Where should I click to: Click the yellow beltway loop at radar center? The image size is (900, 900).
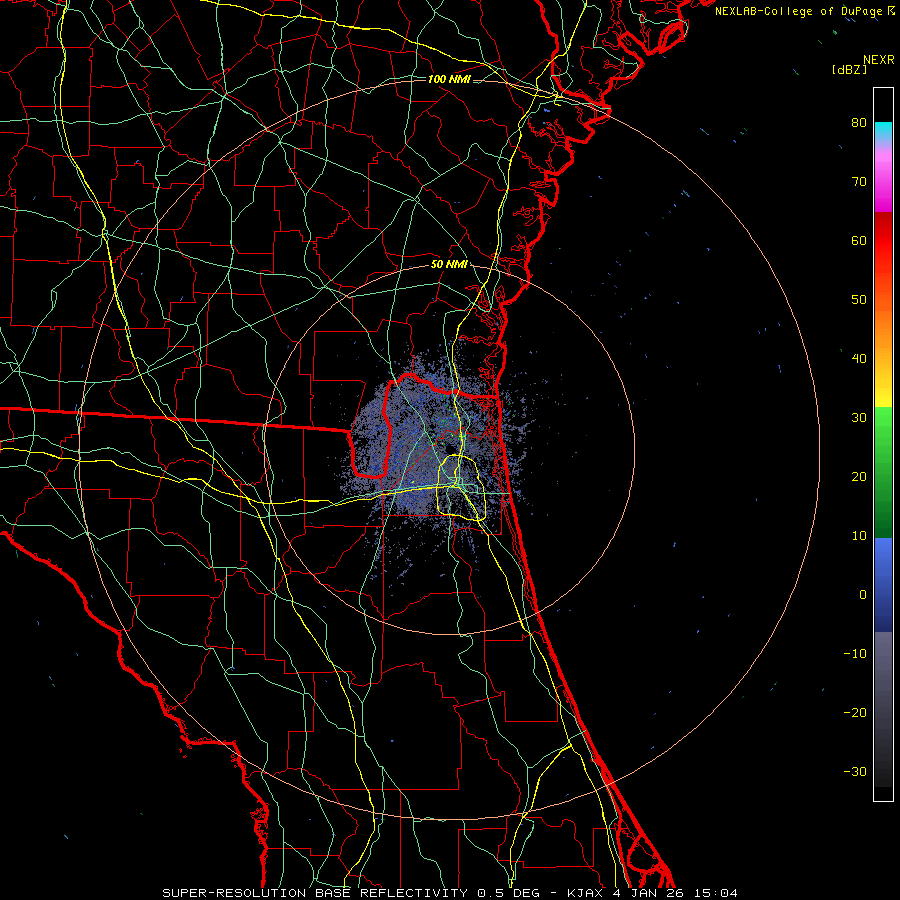(462, 487)
